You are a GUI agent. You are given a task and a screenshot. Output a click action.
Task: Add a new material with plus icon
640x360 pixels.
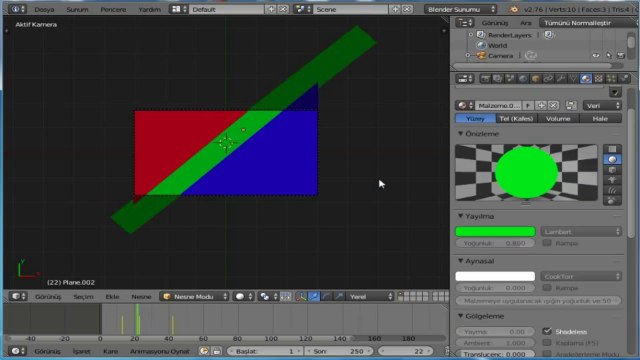pyautogui.click(x=541, y=106)
